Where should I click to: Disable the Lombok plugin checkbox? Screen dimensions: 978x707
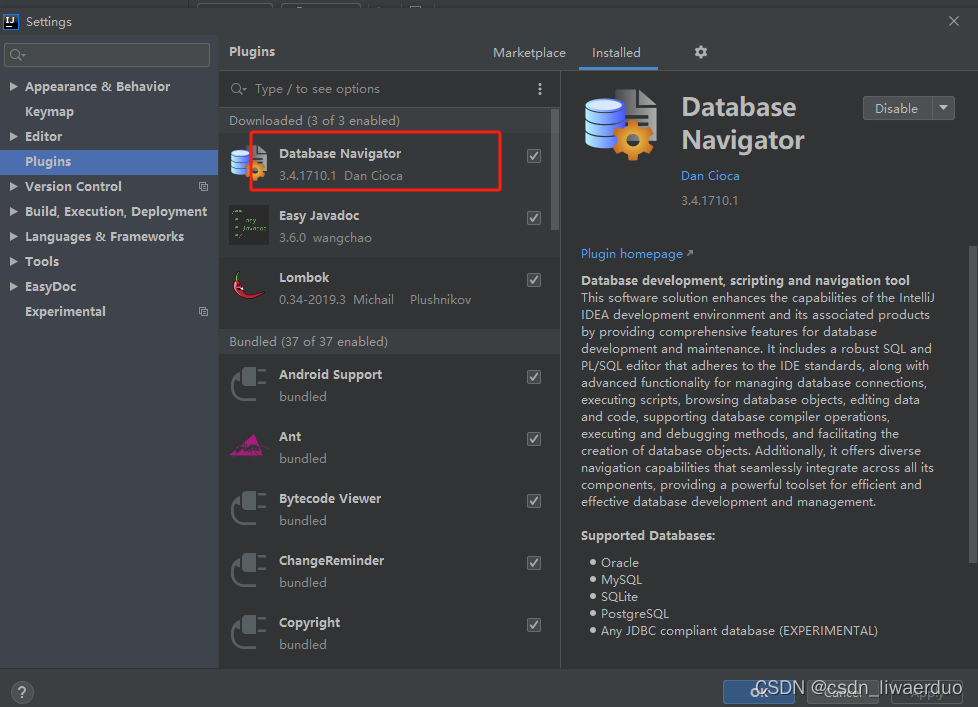click(x=533, y=279)
